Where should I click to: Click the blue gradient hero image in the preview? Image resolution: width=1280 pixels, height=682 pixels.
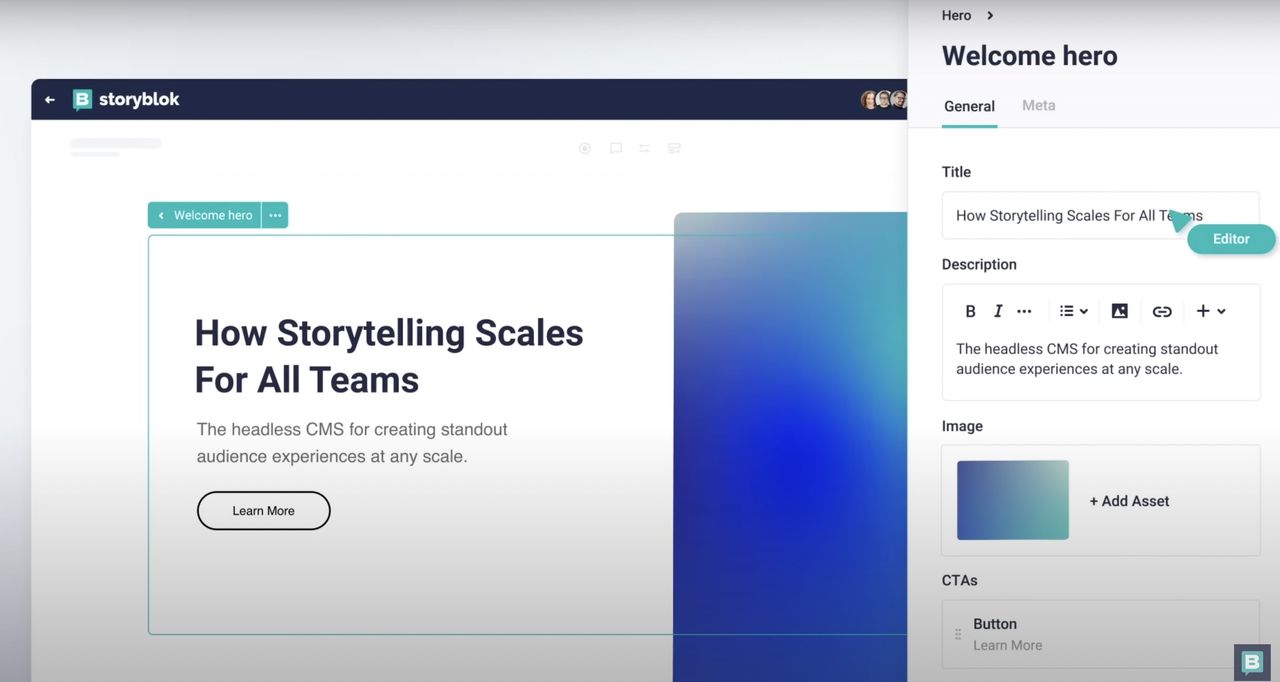(x=790, y=447)
